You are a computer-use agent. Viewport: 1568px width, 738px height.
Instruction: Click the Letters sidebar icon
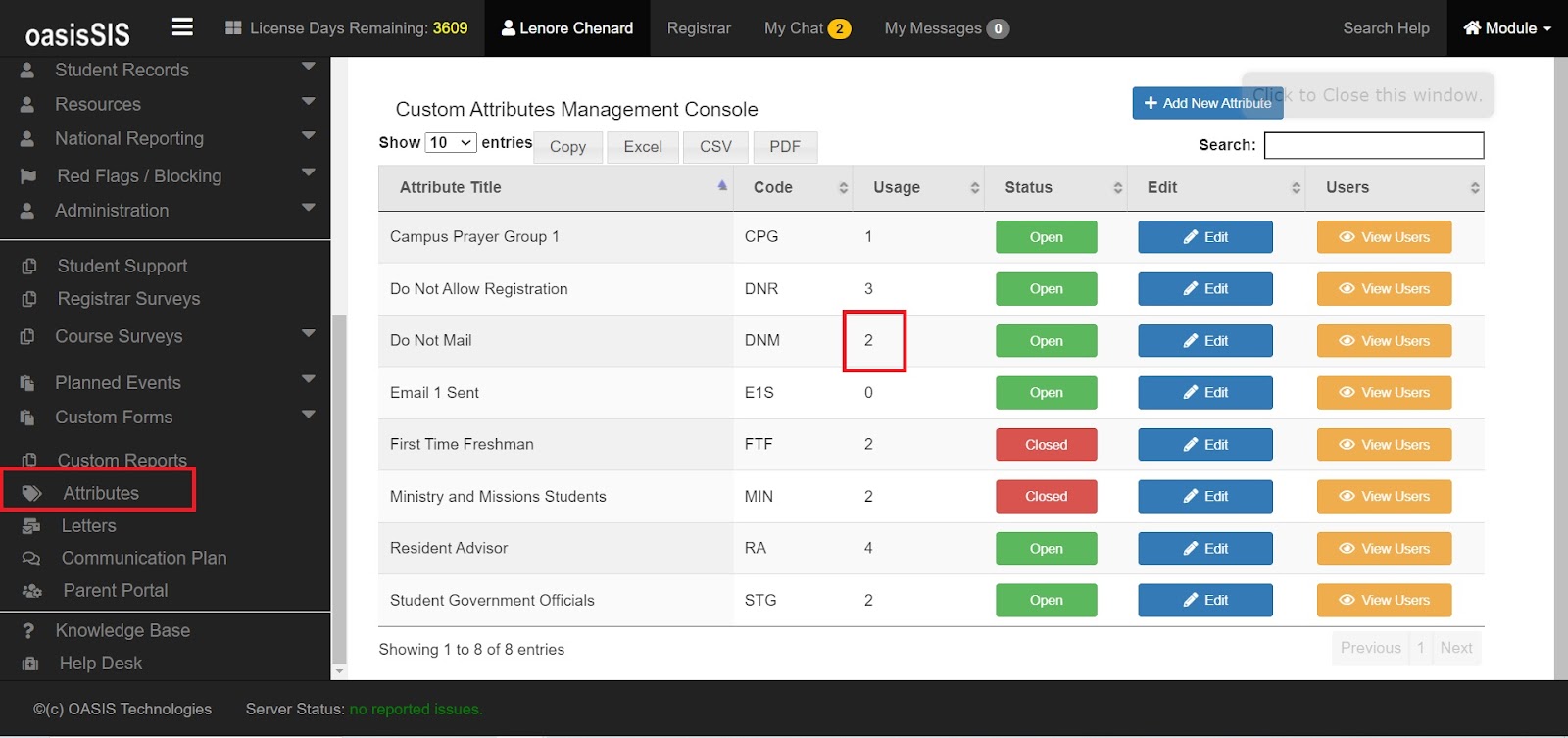[x=31, y=526]
